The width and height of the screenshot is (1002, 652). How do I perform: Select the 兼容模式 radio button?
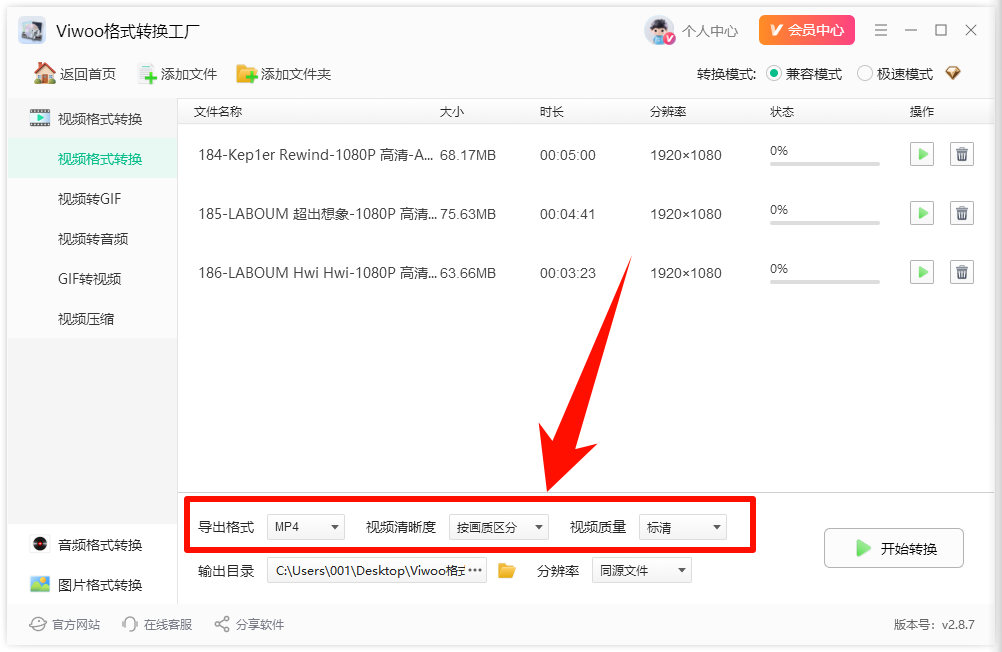[774, 74]
